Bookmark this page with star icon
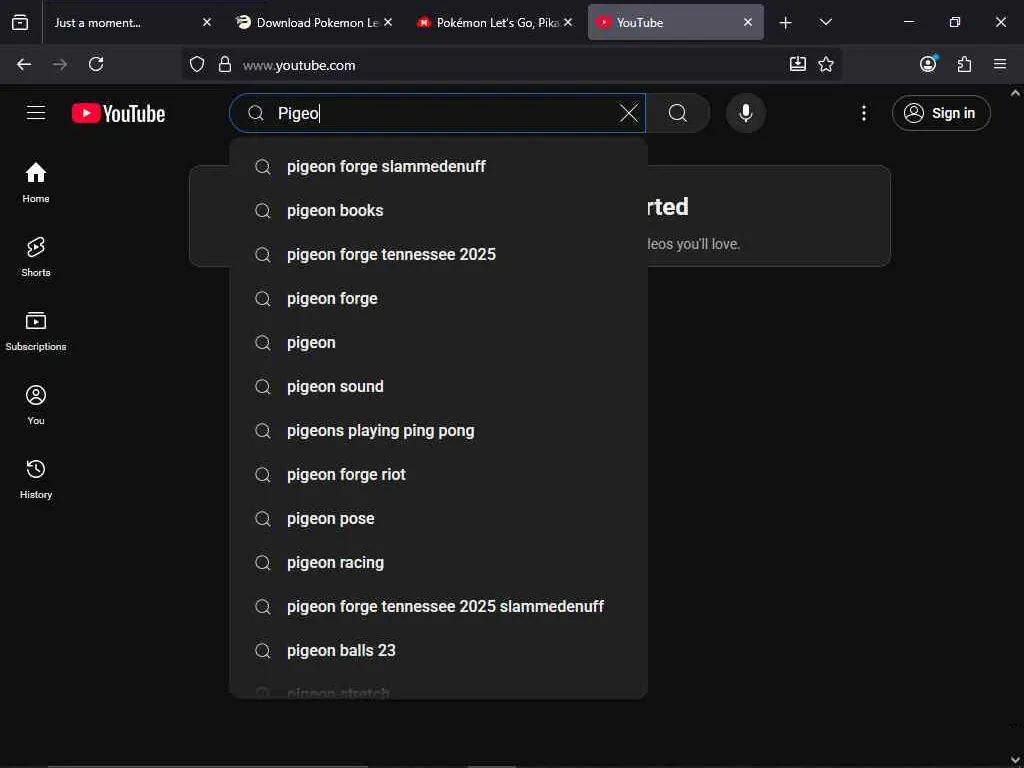Image resolution: width=1024 pixels, height=768 pixels. 826,64
